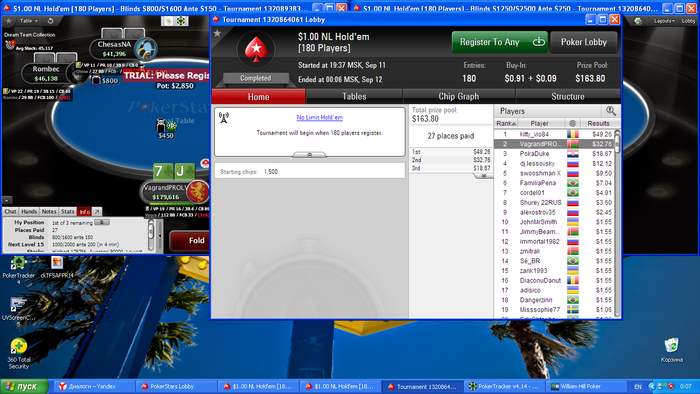Screen dimensions: 700x394
Task: Click the pop-out arrow beside Info tab
Action: point(97,212)
